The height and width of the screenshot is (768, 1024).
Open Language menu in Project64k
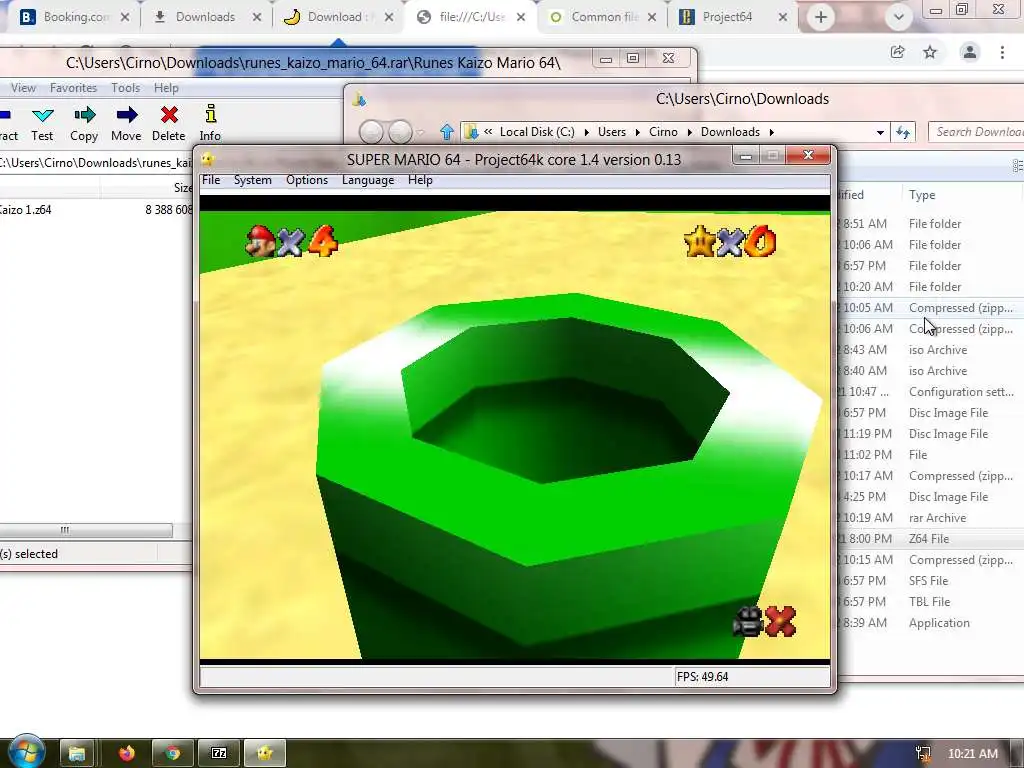point(368,180)
